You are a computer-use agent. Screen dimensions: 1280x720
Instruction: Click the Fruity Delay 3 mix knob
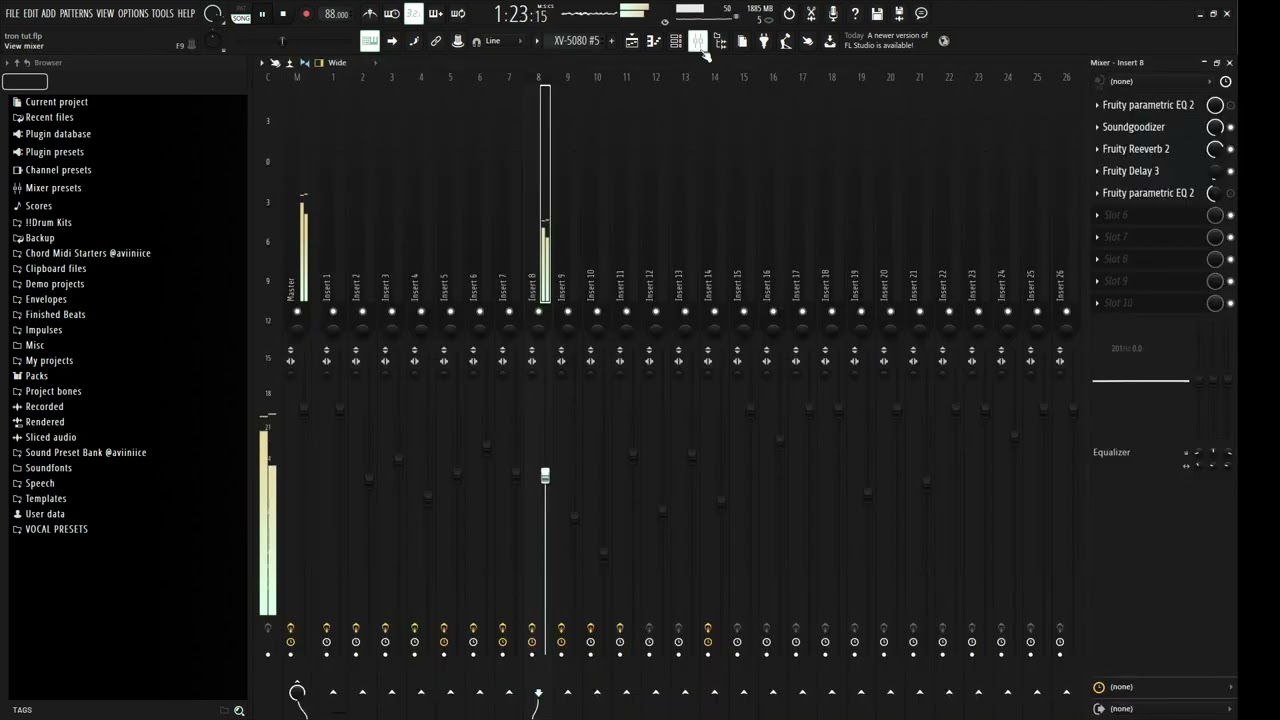[1215, 171]
